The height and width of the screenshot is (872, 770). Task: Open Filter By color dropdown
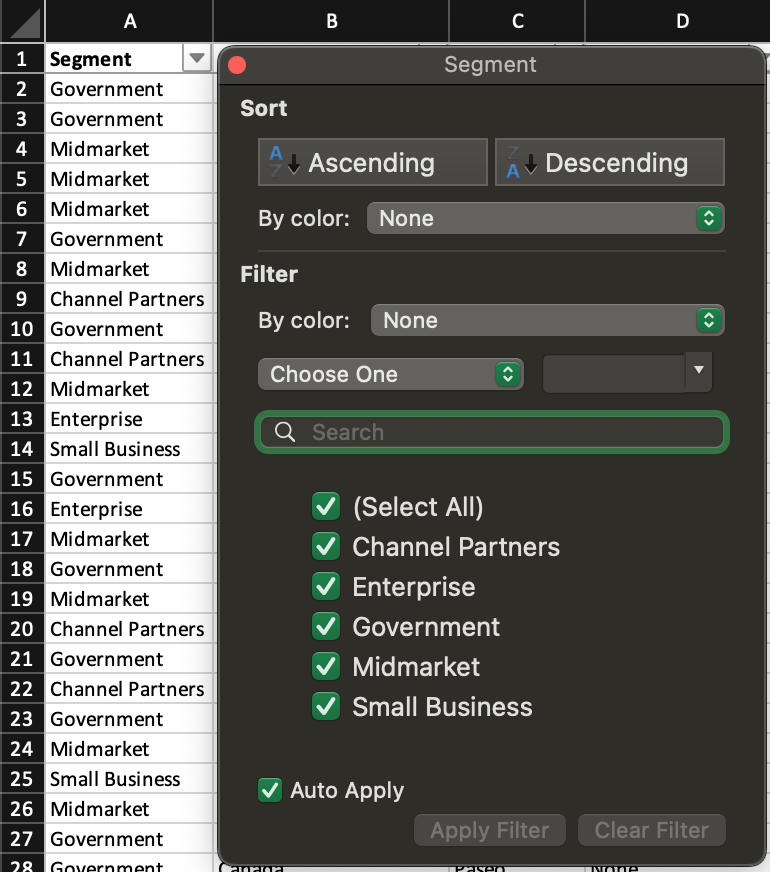[x=548, y=320]
